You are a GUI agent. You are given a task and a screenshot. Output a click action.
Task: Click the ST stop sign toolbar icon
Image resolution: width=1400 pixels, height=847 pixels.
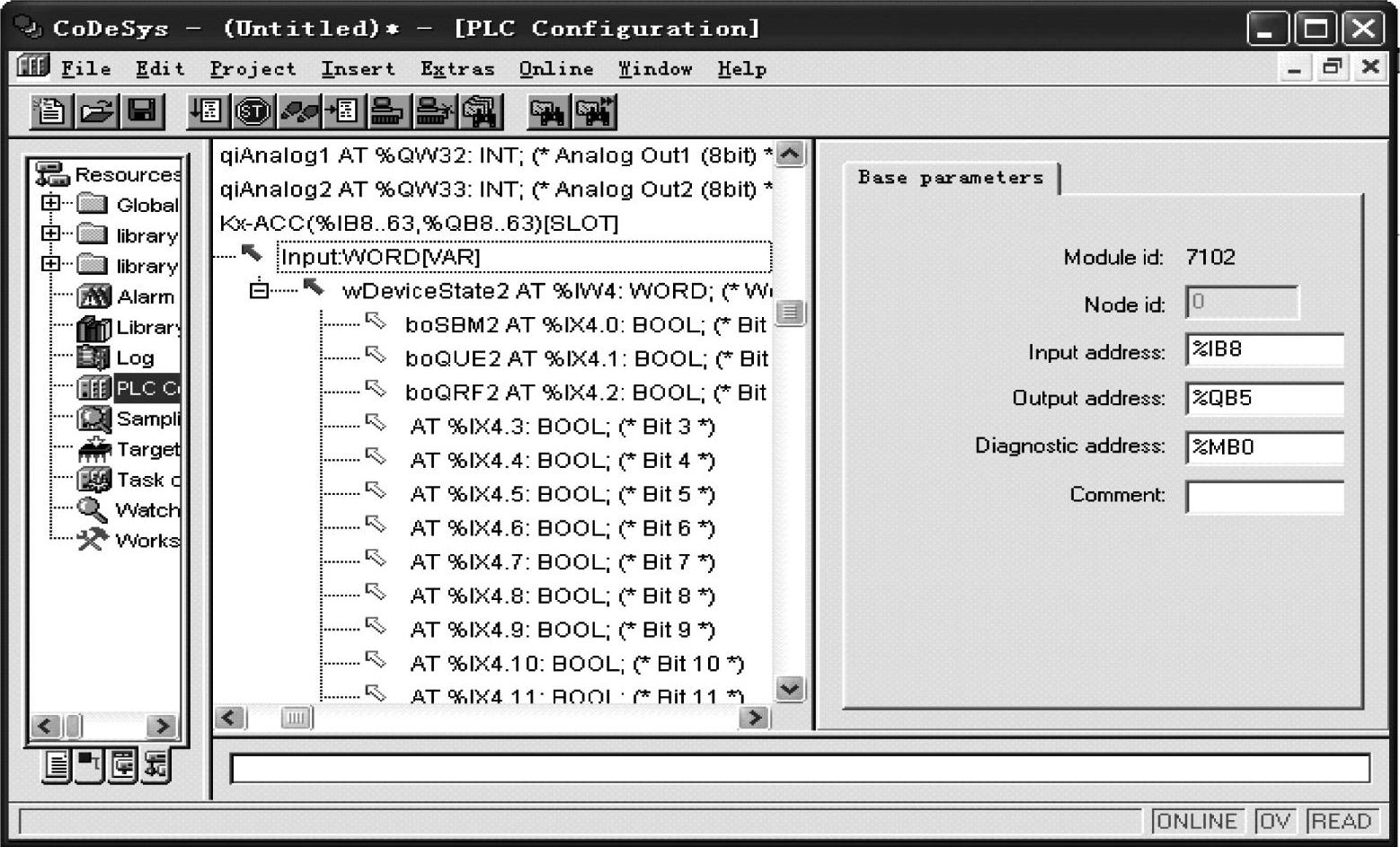coord(253,111)
